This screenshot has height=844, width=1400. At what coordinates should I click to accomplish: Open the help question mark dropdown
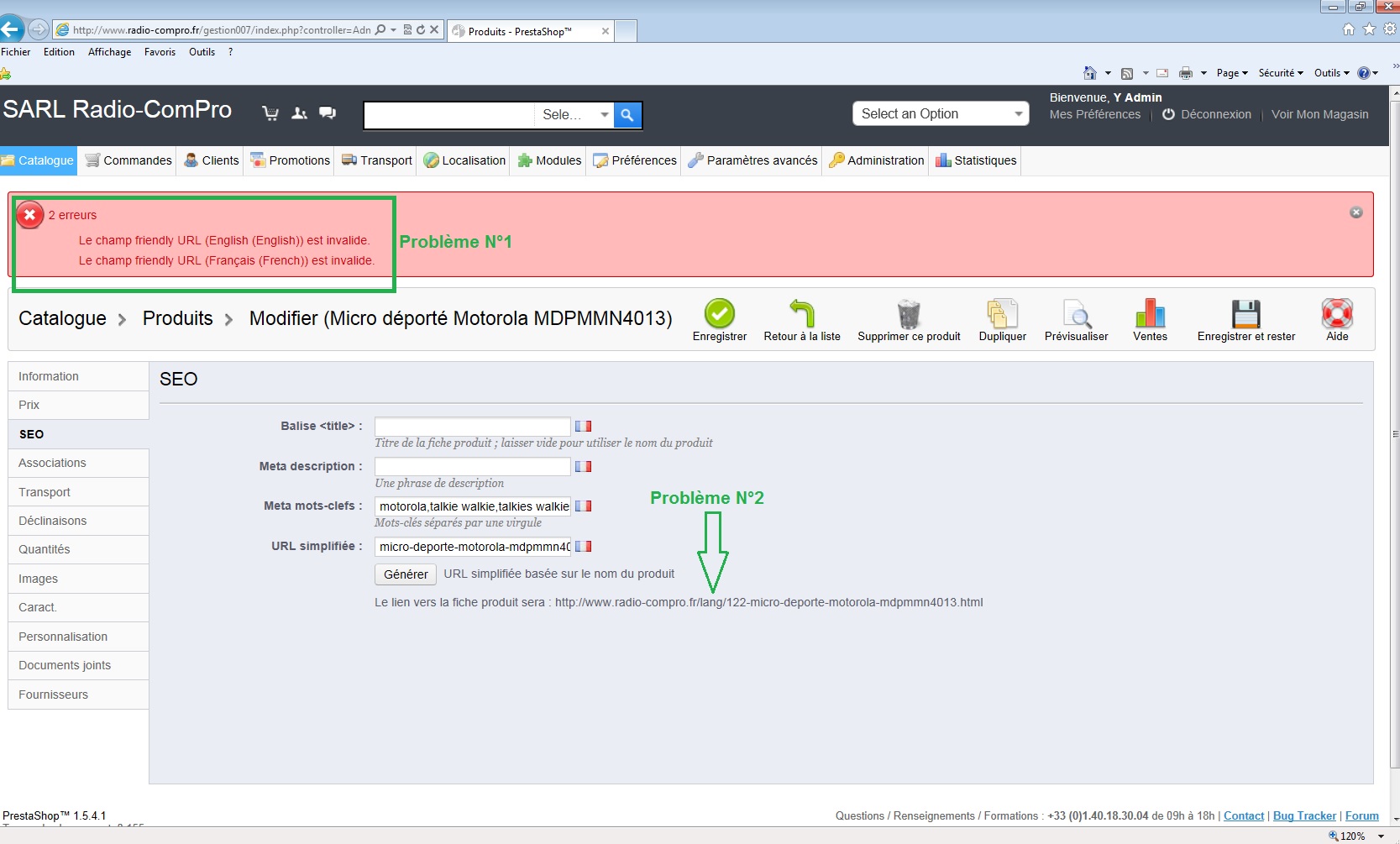tap(1368, 73)
